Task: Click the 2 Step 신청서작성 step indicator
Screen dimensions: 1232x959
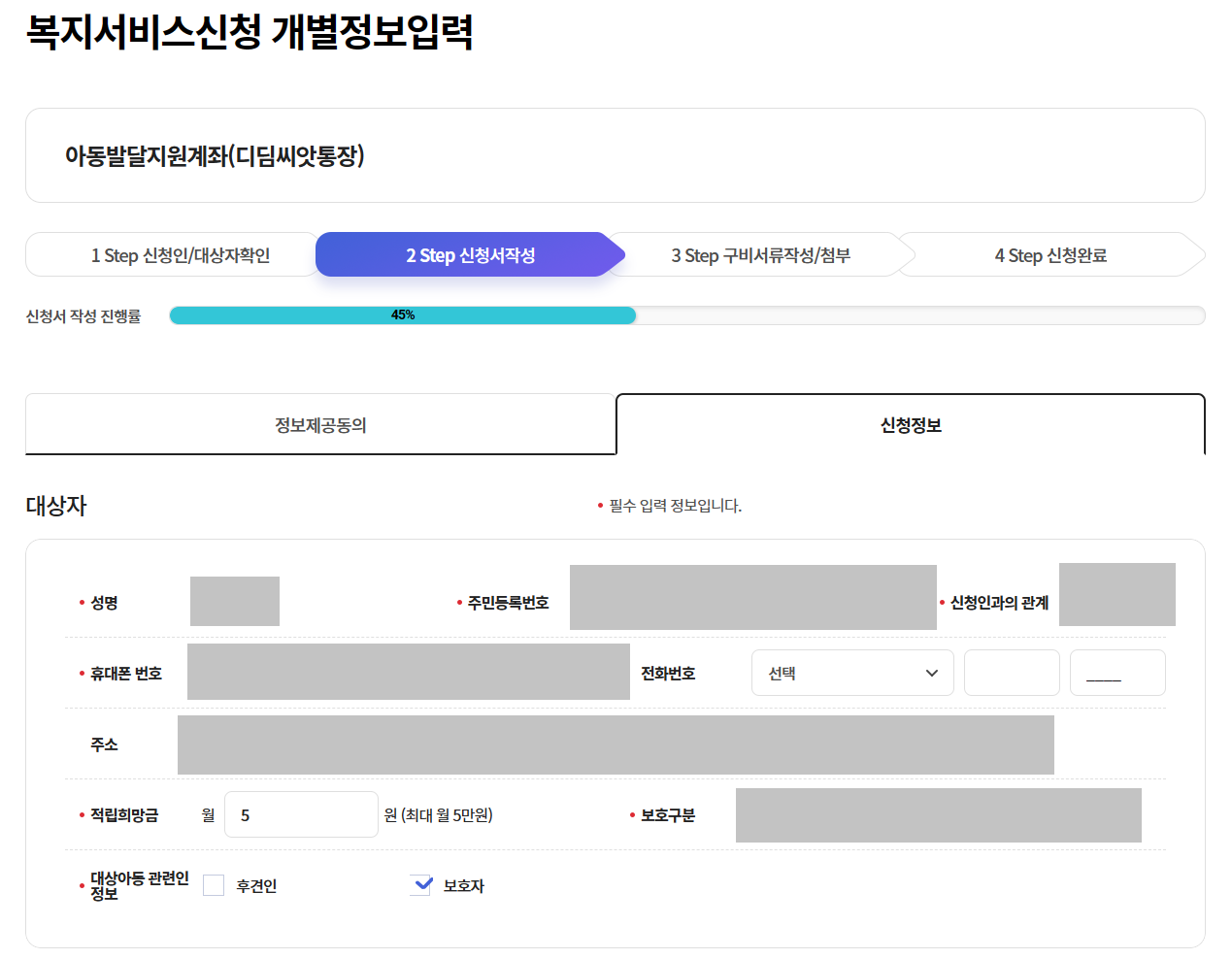Action: pos(469,254)
